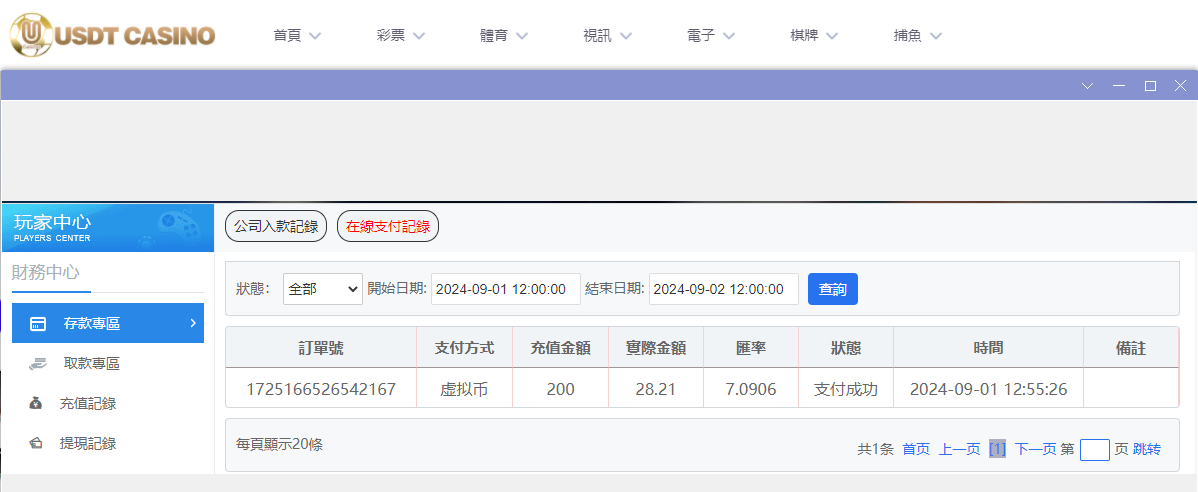Expand the 體育 navigation menu
The height and width of the screenshot is (492, 1198).
pos(503,36)
